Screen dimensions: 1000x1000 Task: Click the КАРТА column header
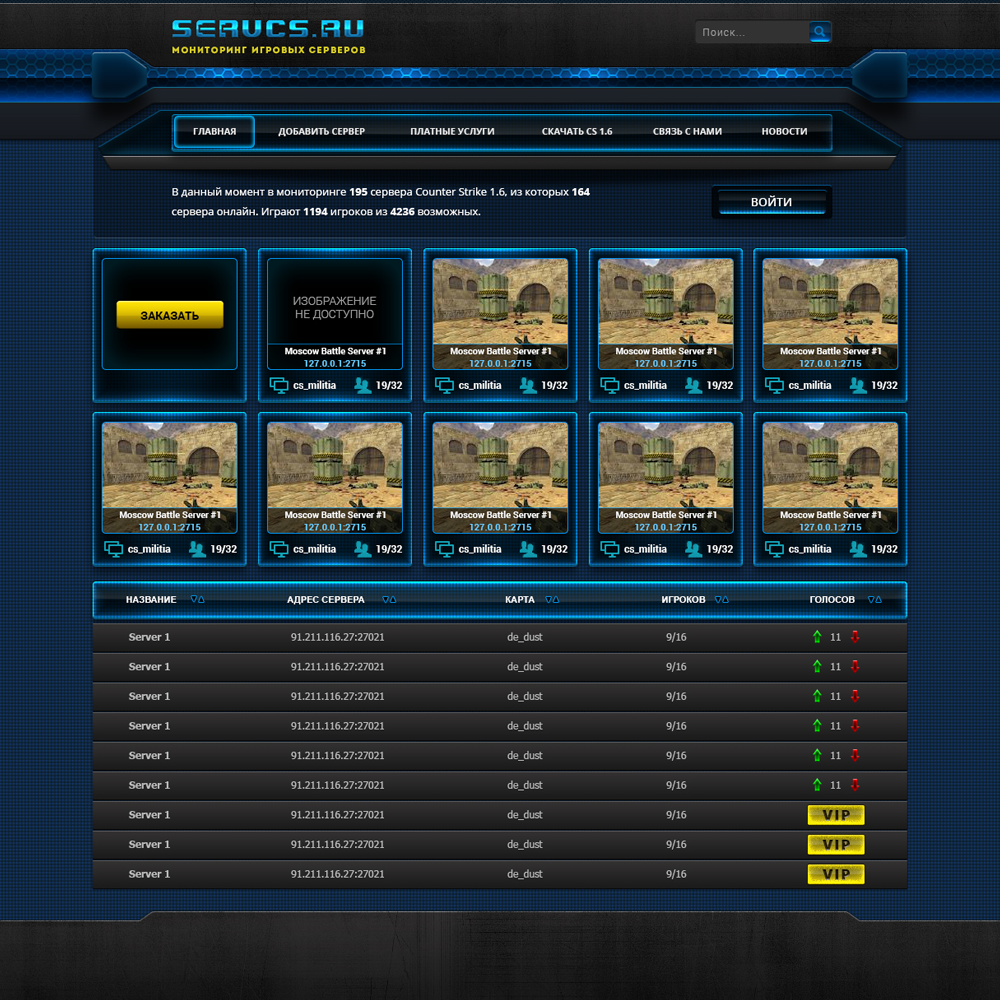[x=520, y=599]
